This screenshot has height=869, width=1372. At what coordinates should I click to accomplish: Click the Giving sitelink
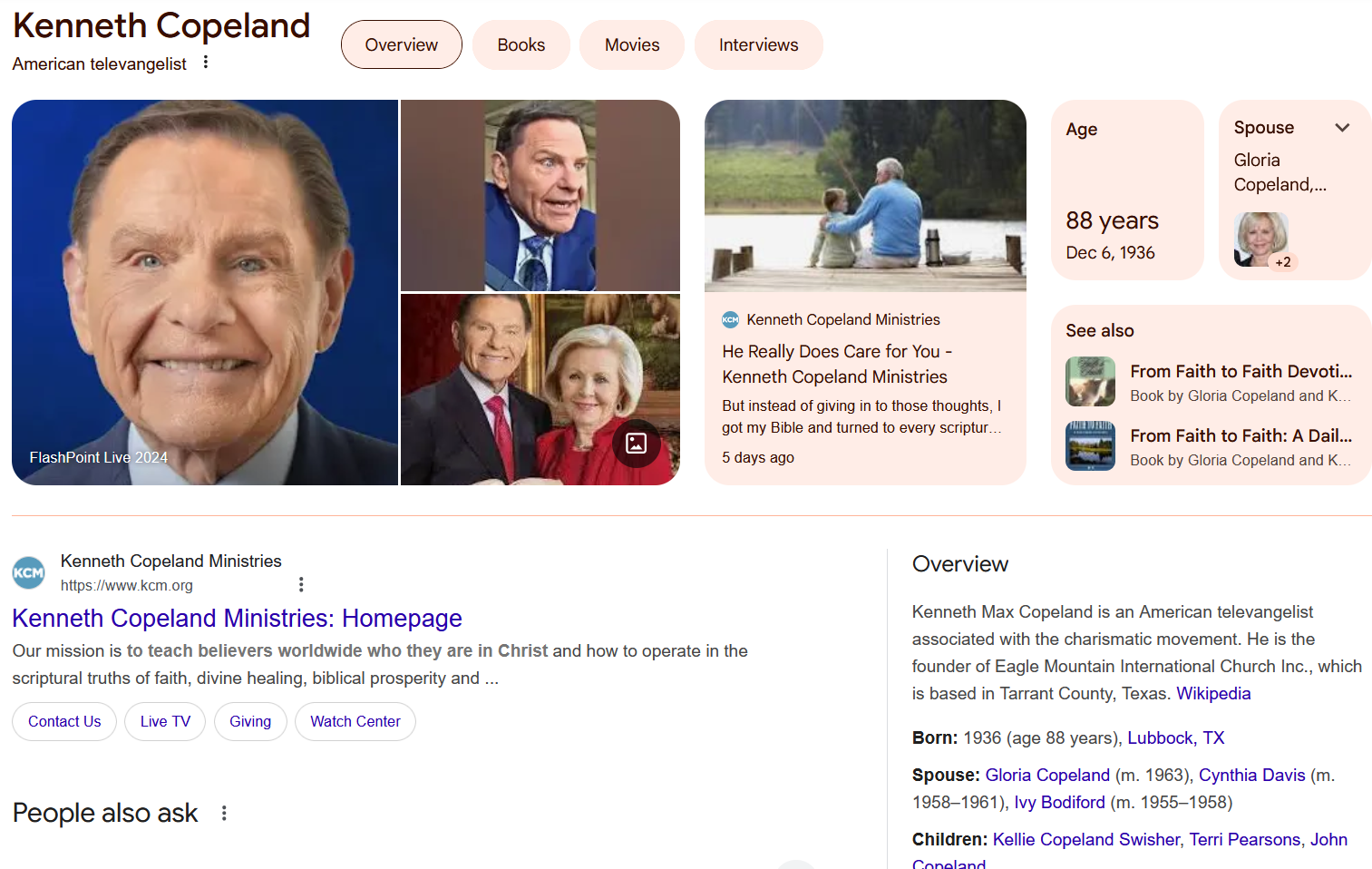click(x=250, y=721)
